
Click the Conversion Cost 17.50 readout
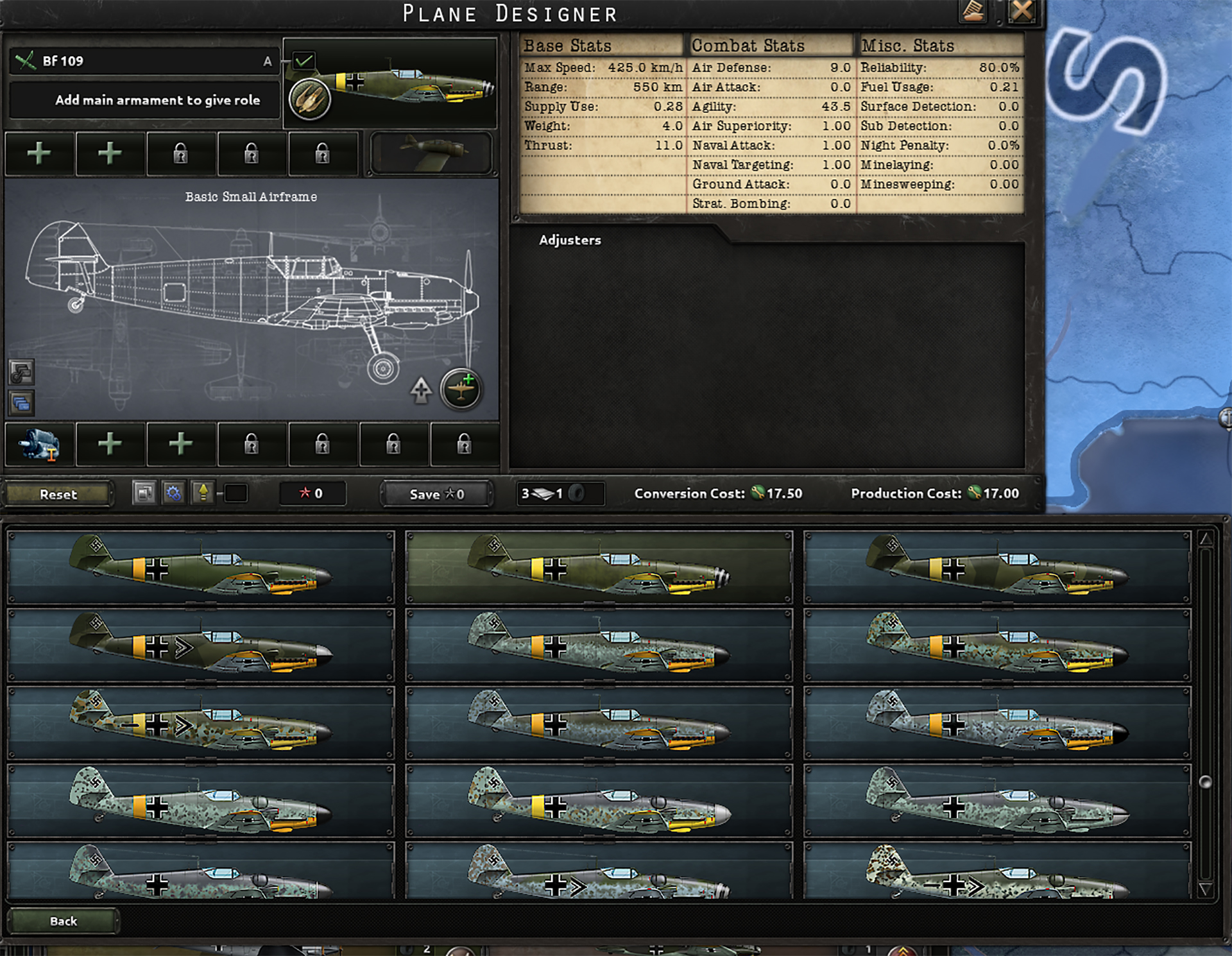pos(718,493)
